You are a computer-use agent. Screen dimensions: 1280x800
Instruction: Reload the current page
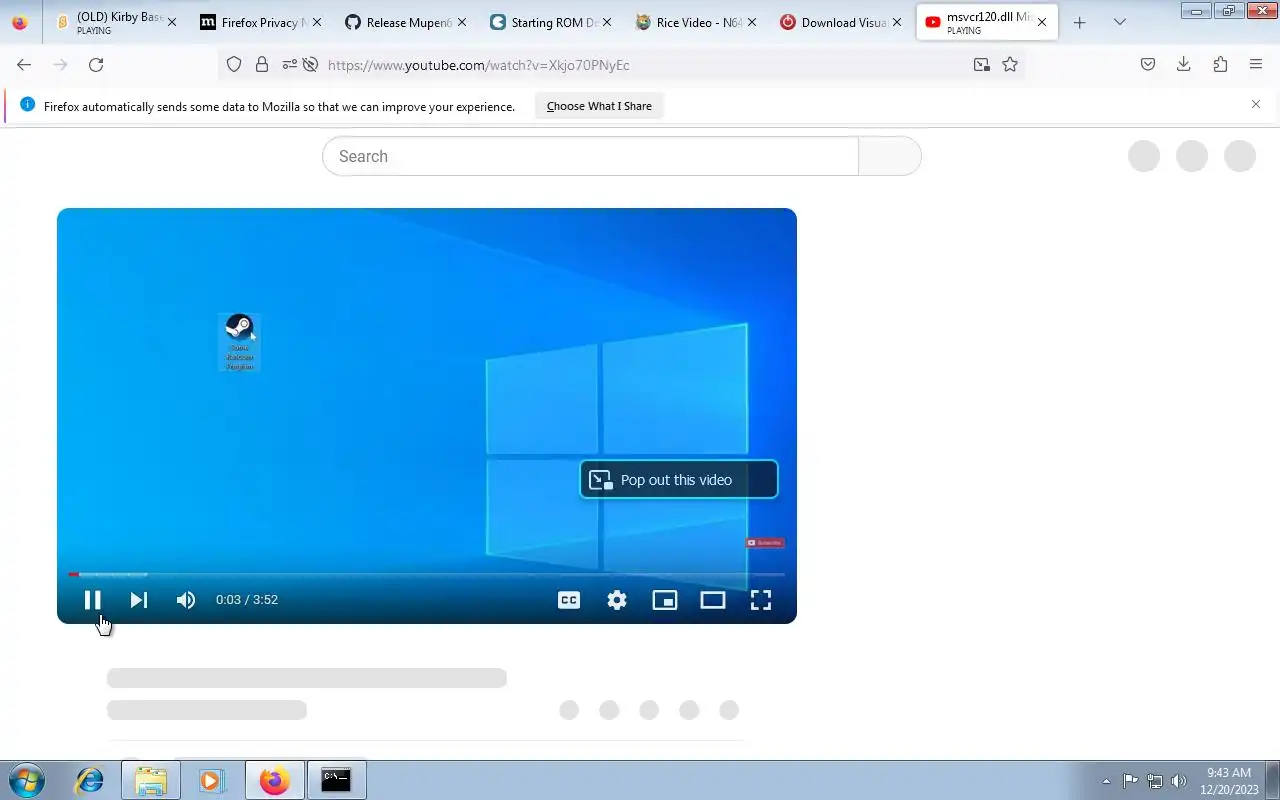click(x=96, y=64)
